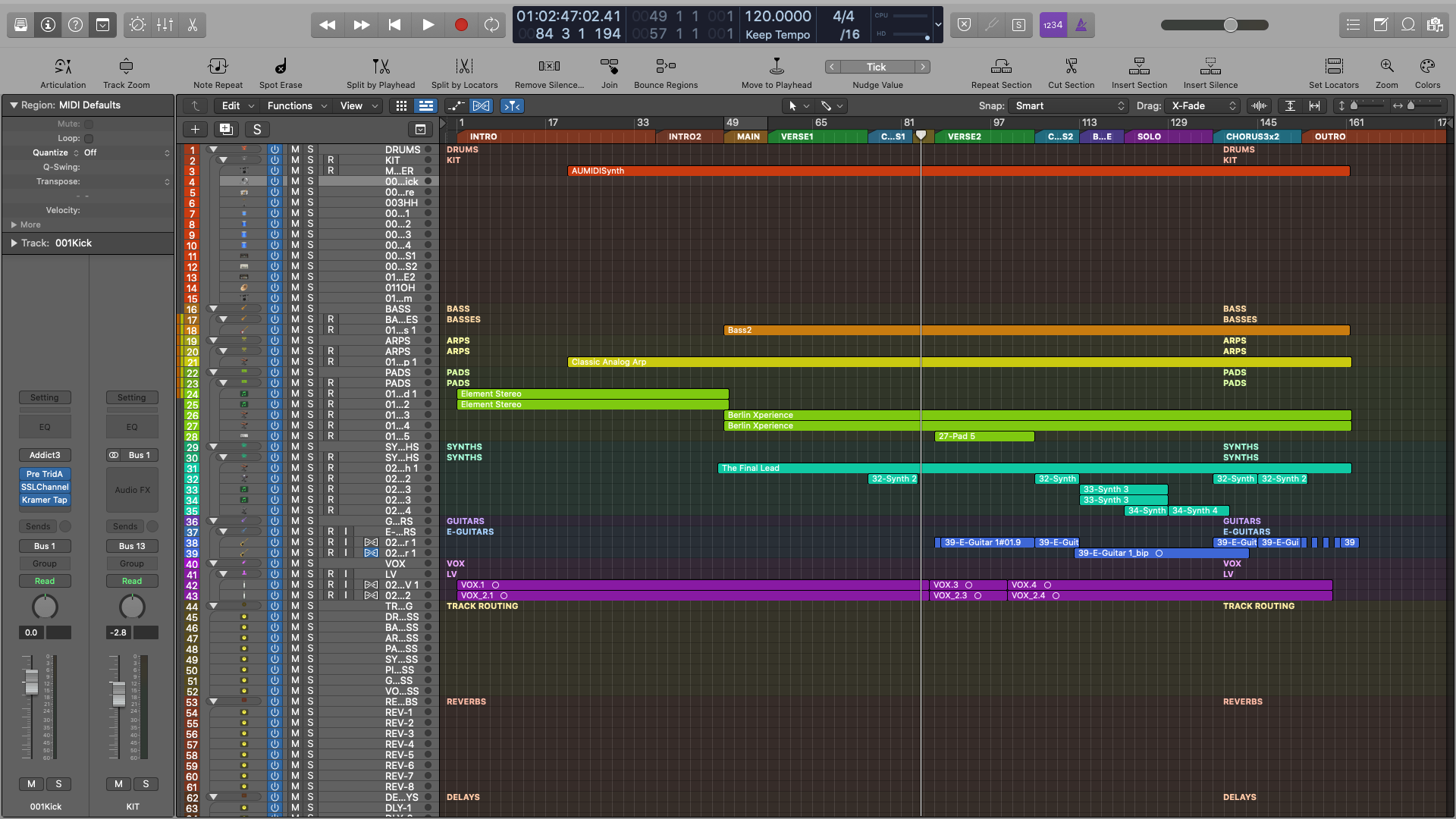
Task: Click the Zoom toolbar icon
Action: click(x=1387, y=66)
